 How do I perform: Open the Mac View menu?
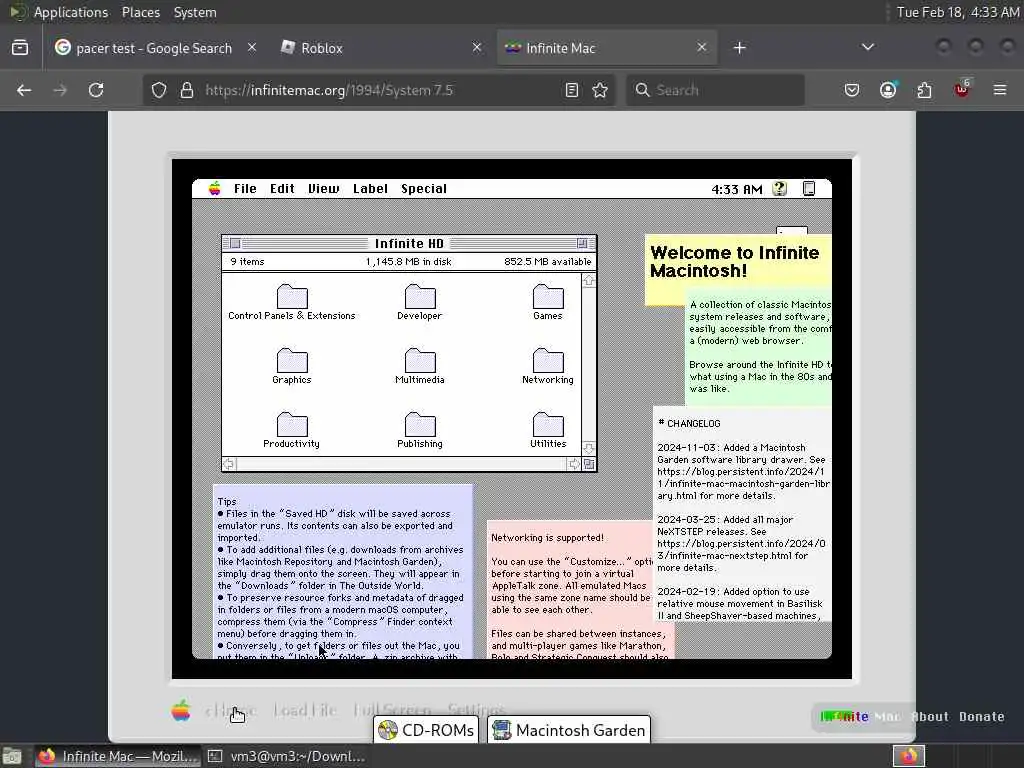[324, 189]
